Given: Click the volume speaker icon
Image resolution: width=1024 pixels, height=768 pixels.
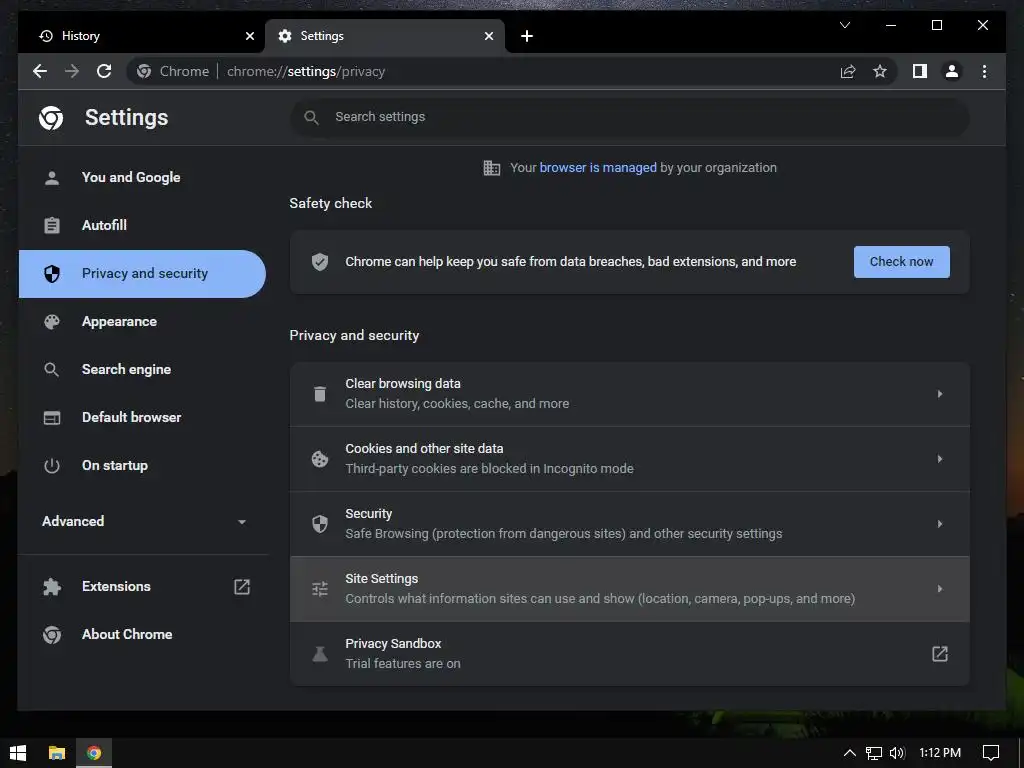Looking at the screenshot, I should pyautogui.click(x=897, y=753).
